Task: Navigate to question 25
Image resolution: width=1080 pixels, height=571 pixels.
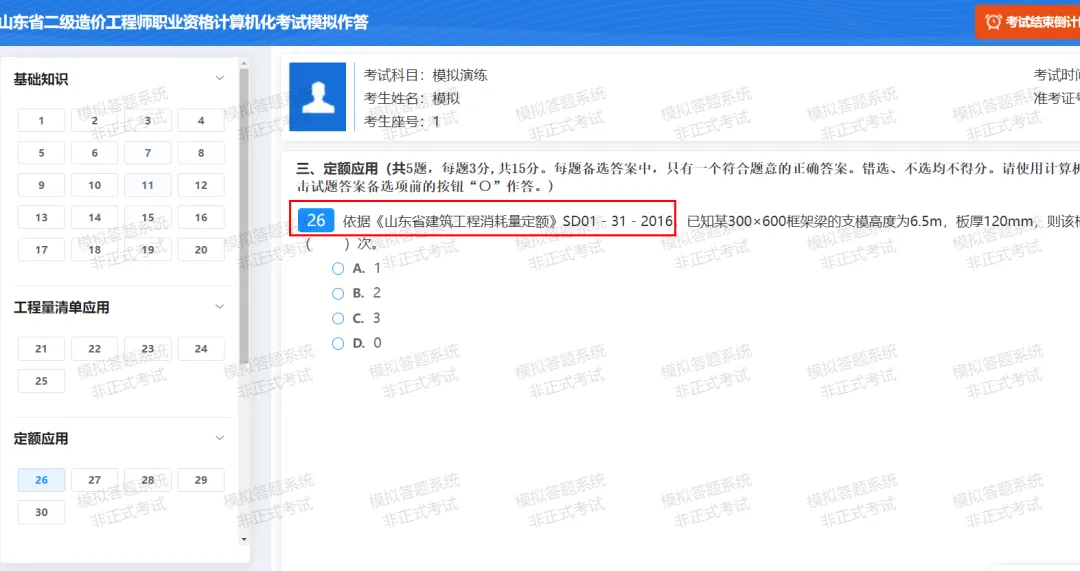Action: tap(41, 381)
